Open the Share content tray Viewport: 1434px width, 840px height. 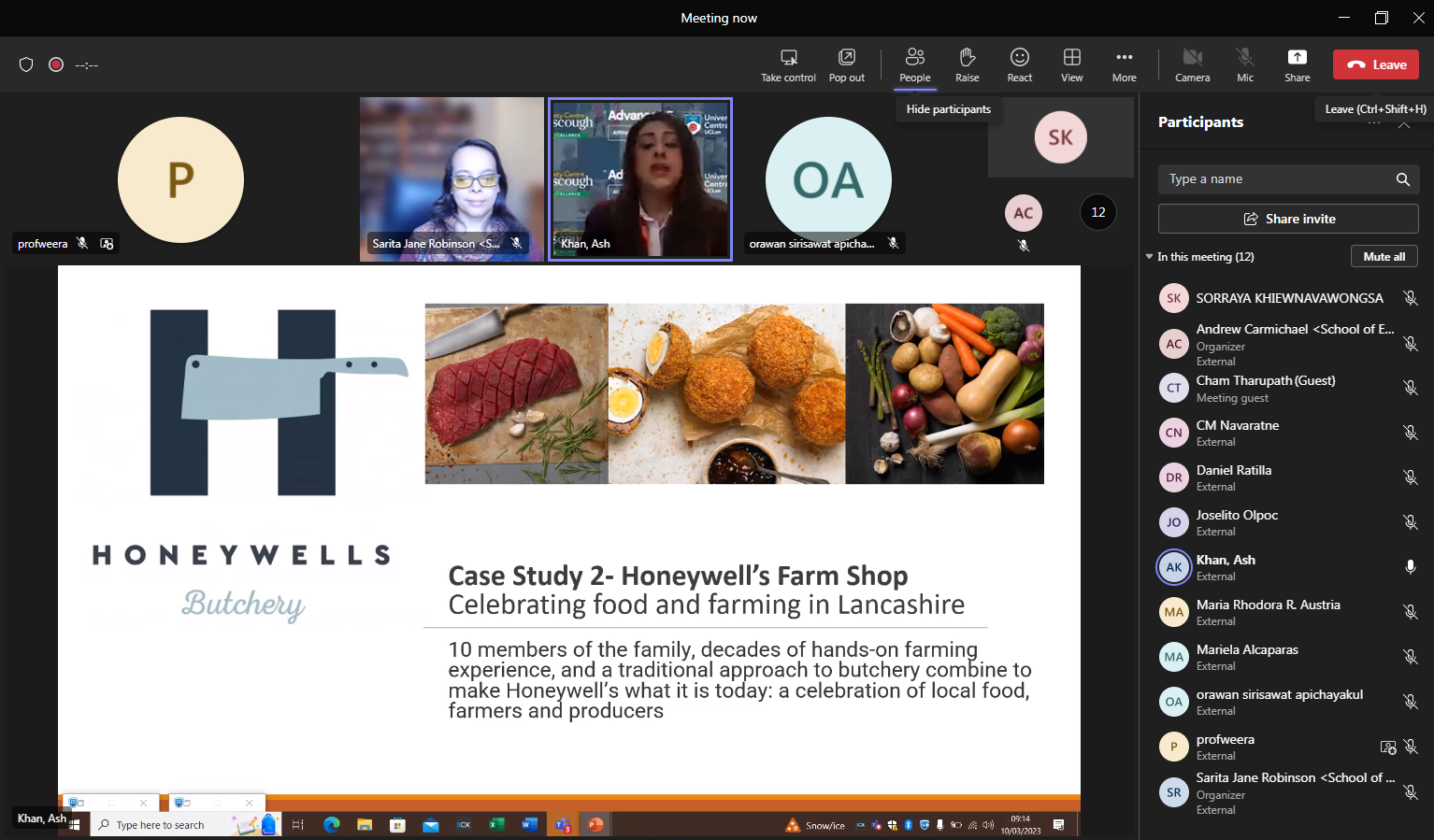pos(1298,65)
